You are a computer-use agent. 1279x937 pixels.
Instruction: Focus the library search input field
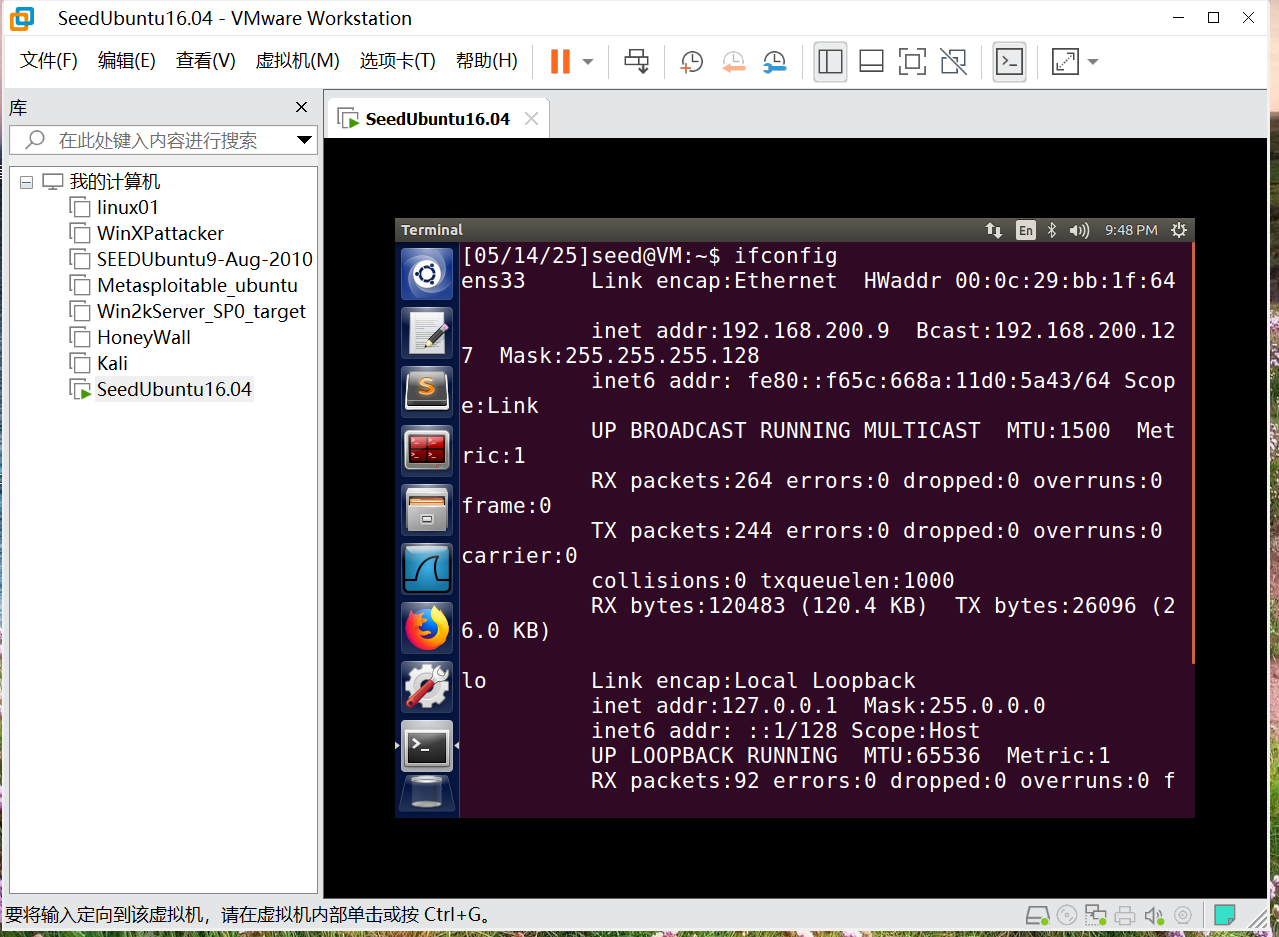coord(154,140)
